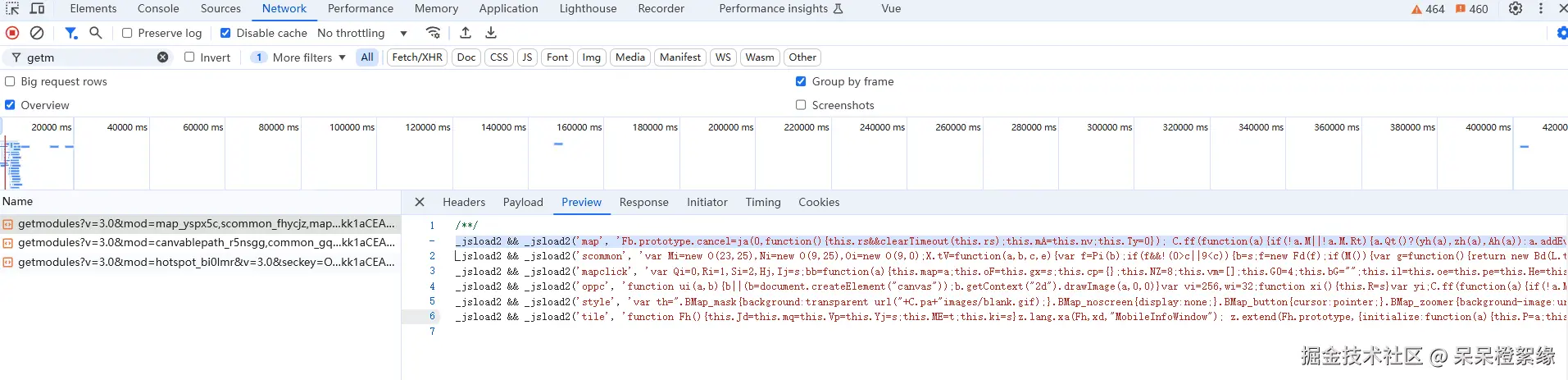Open the DevTools three-dot menu

[1541, 8]
